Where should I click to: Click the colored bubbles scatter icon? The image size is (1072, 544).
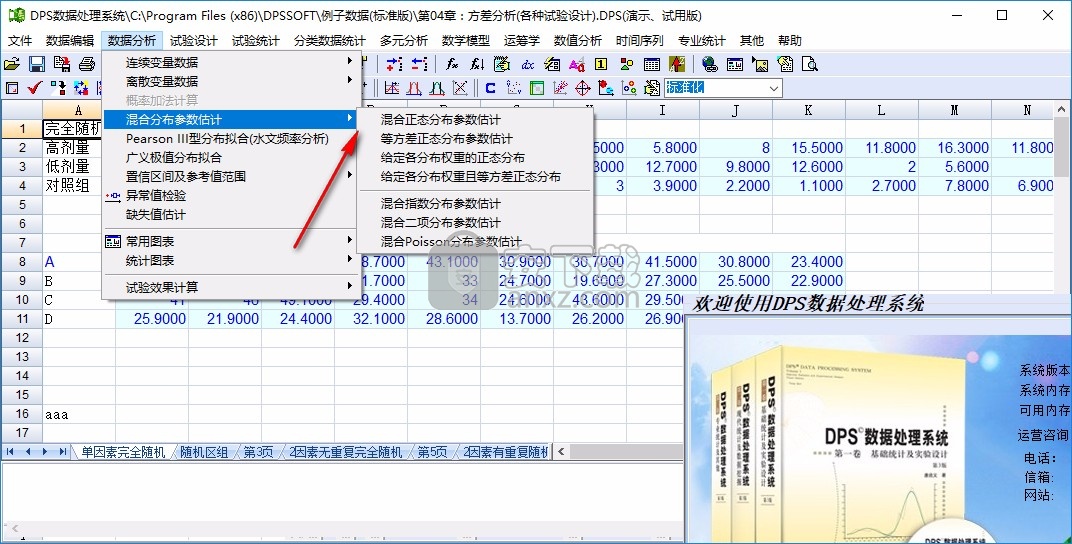tap(629, 88)
